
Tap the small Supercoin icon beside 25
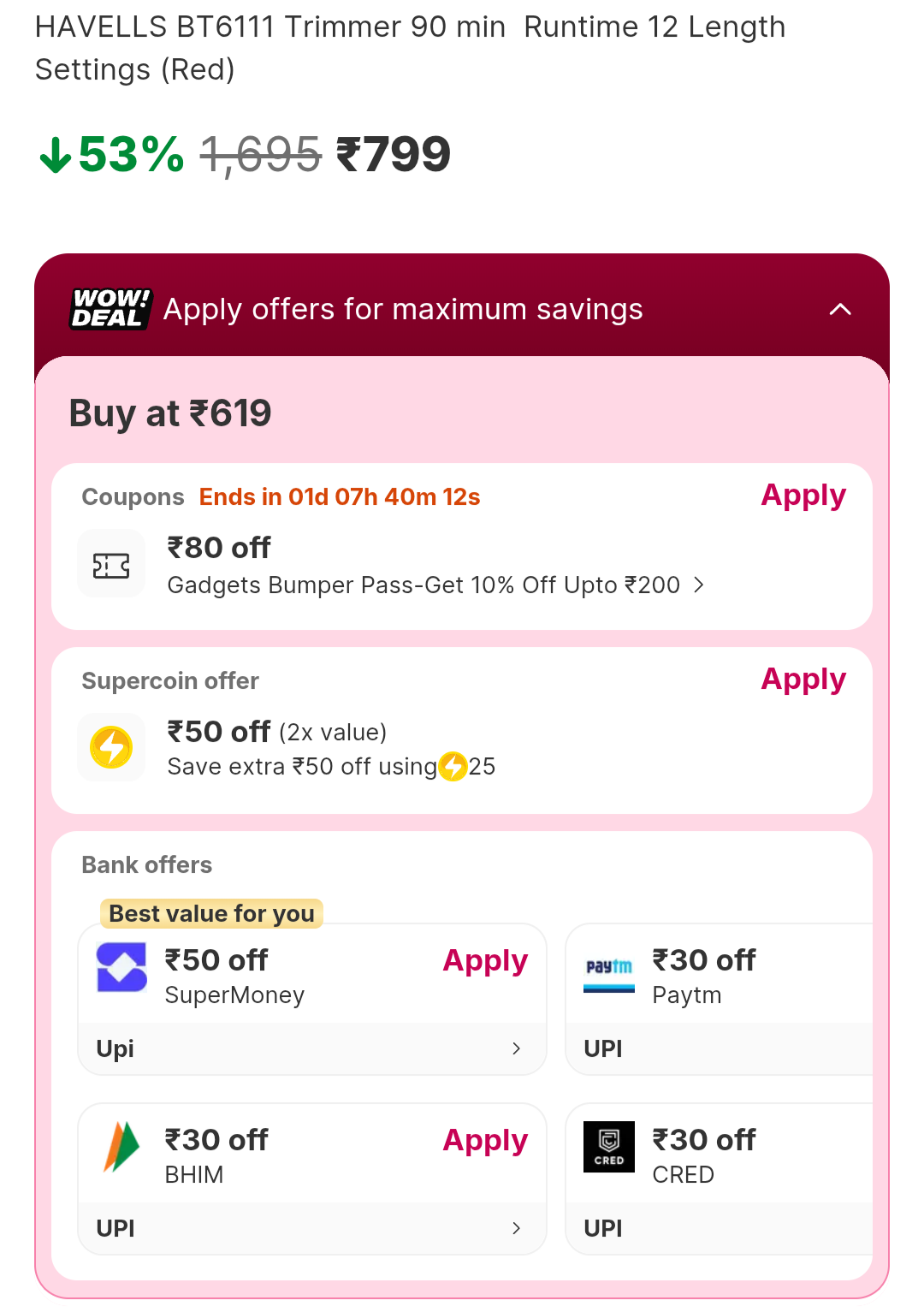point(453,767)
